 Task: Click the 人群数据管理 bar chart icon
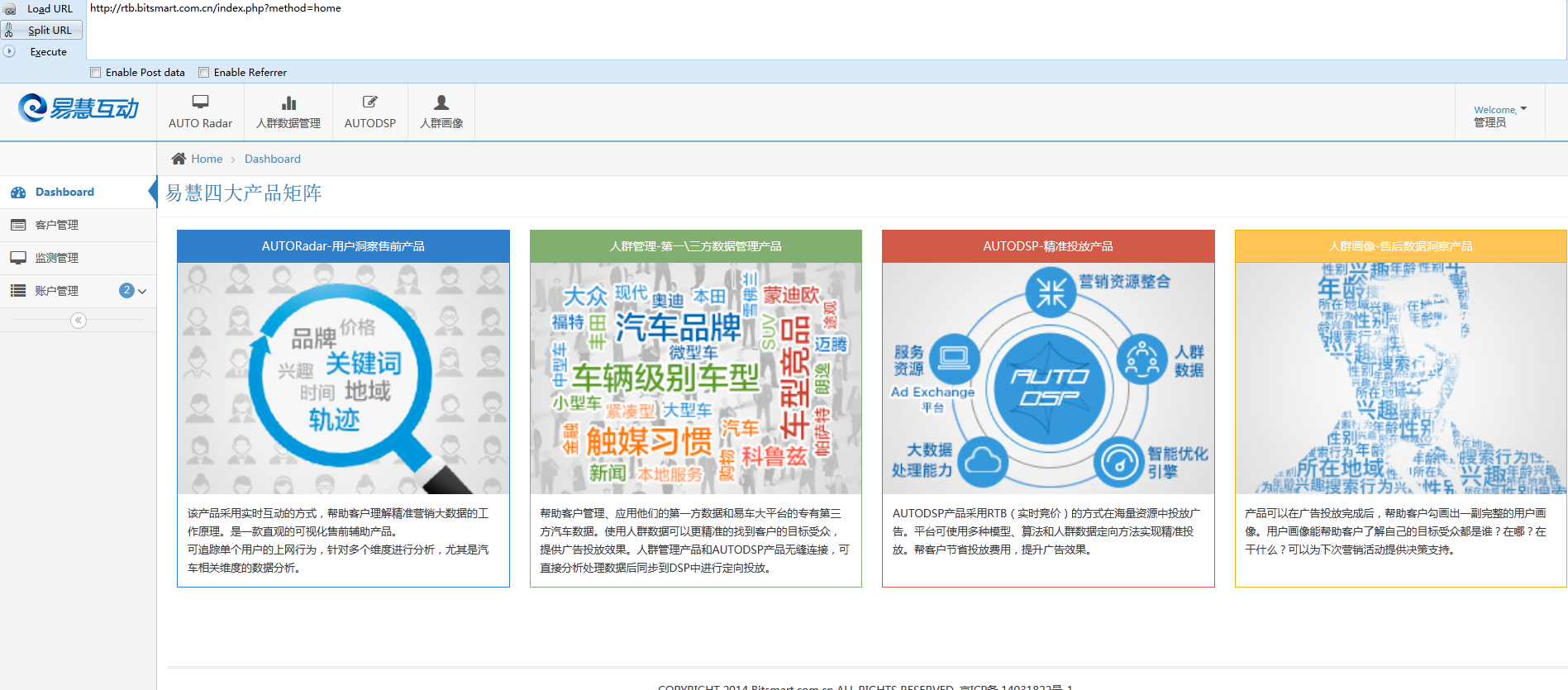point(288,103)
